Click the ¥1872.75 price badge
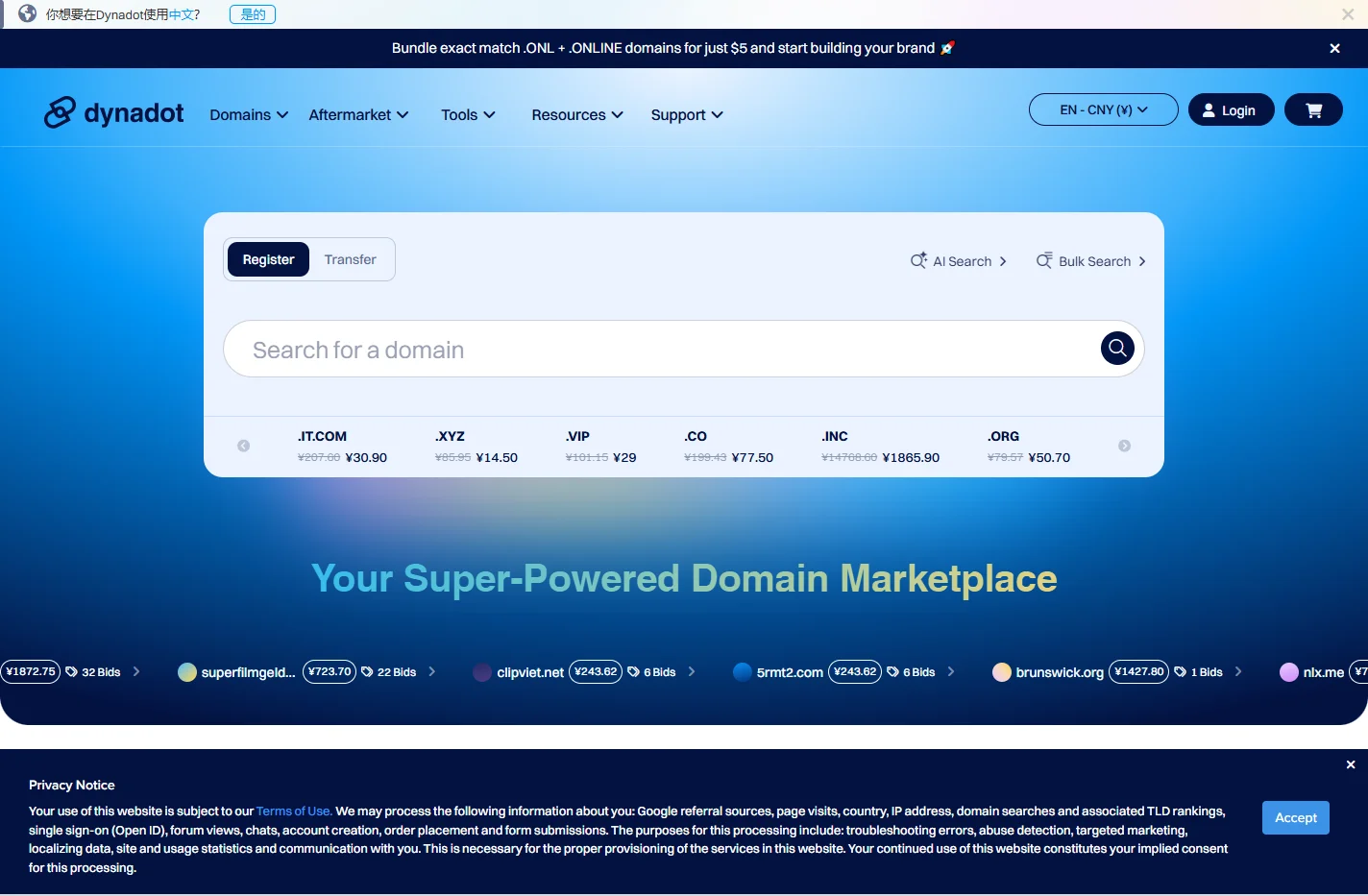The height and width of the screenshot is (896, 1368). [31, 671]
